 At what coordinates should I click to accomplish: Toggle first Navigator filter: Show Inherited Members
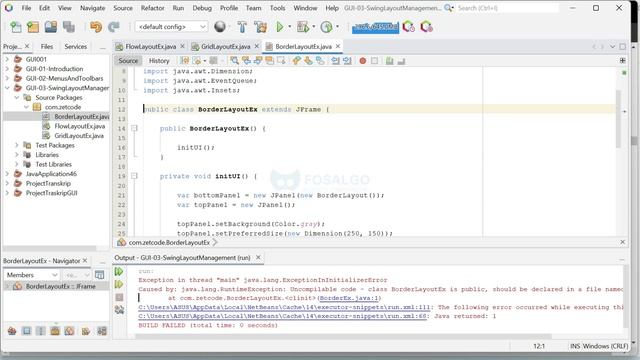(12, 331)
